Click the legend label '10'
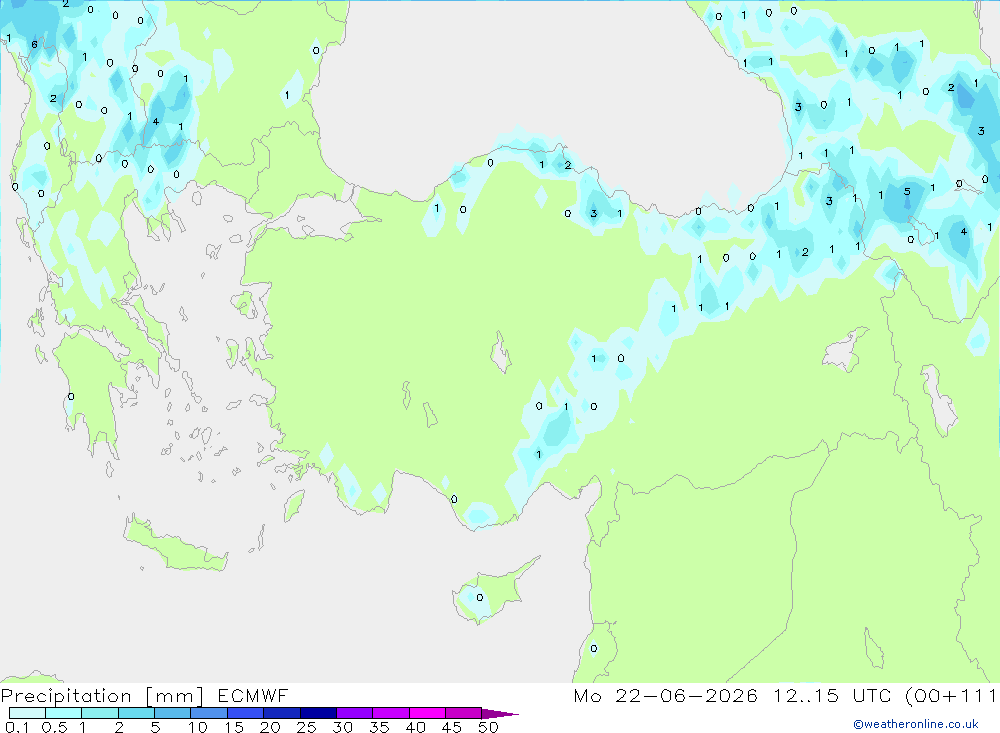Viewport: 1000px width, 733px height. pyautogui.click(x=198, y=727)
